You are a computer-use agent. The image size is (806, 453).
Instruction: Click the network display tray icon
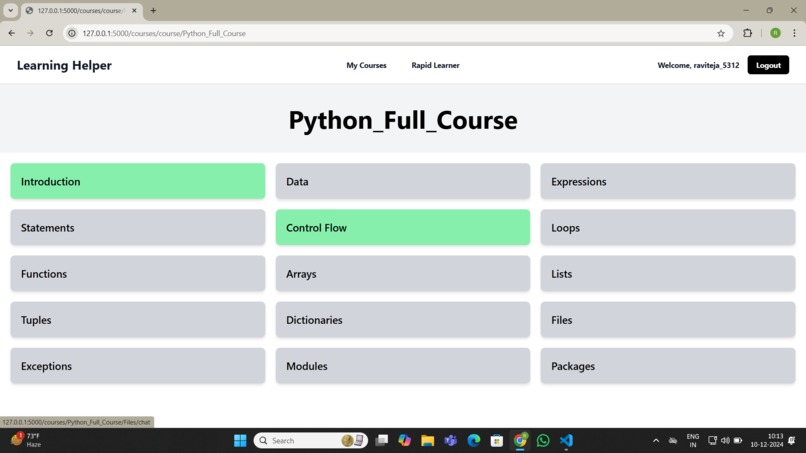click(x=712, y=441)
